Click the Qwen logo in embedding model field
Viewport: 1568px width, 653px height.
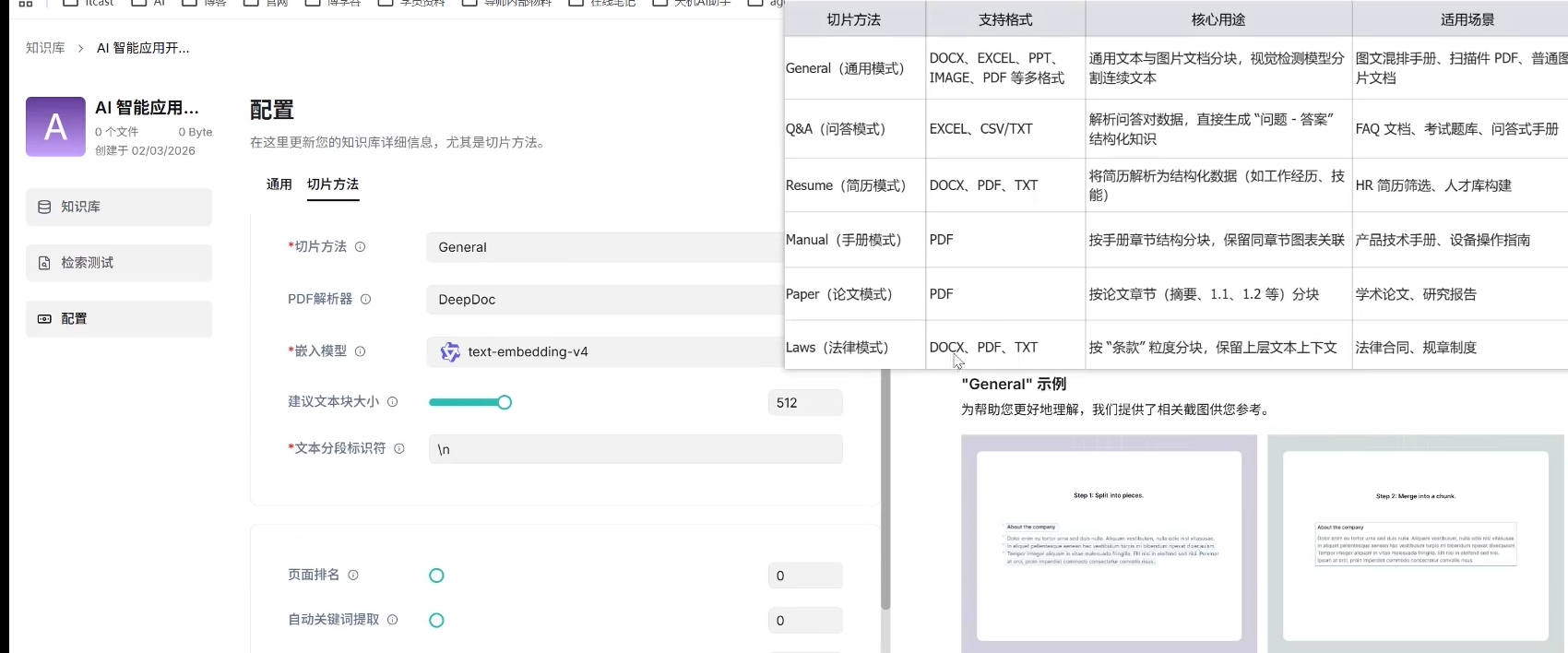click(450, 351)
